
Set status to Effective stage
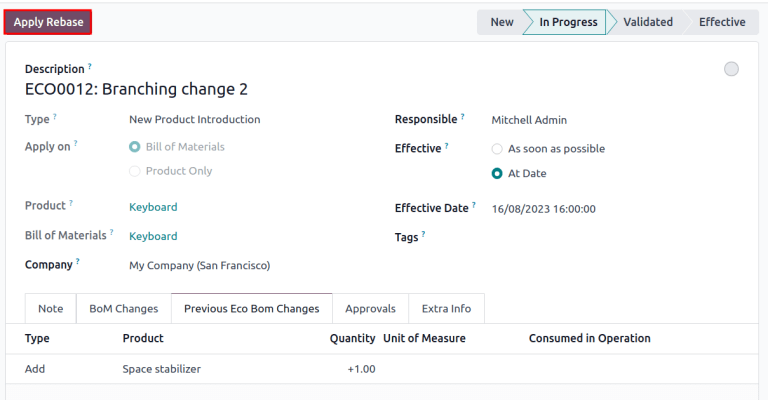coord(721,22)
